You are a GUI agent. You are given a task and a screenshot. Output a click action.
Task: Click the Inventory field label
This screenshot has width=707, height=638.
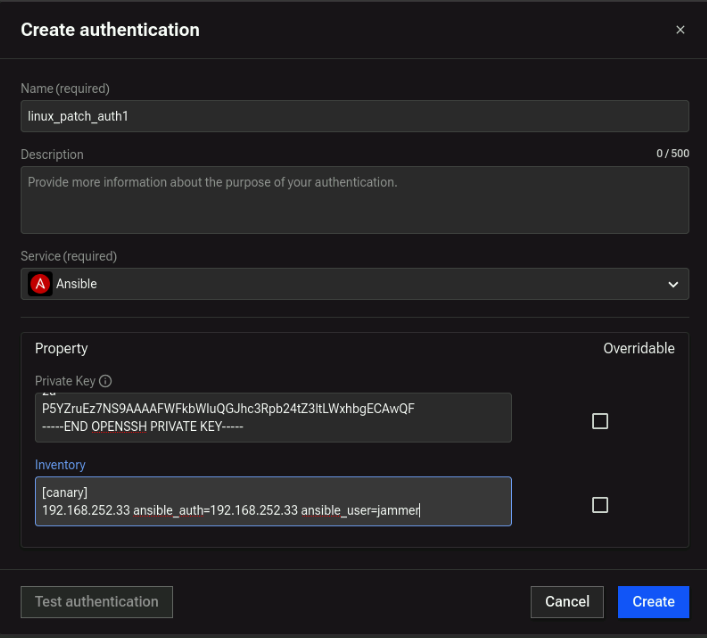coord(60,465)
